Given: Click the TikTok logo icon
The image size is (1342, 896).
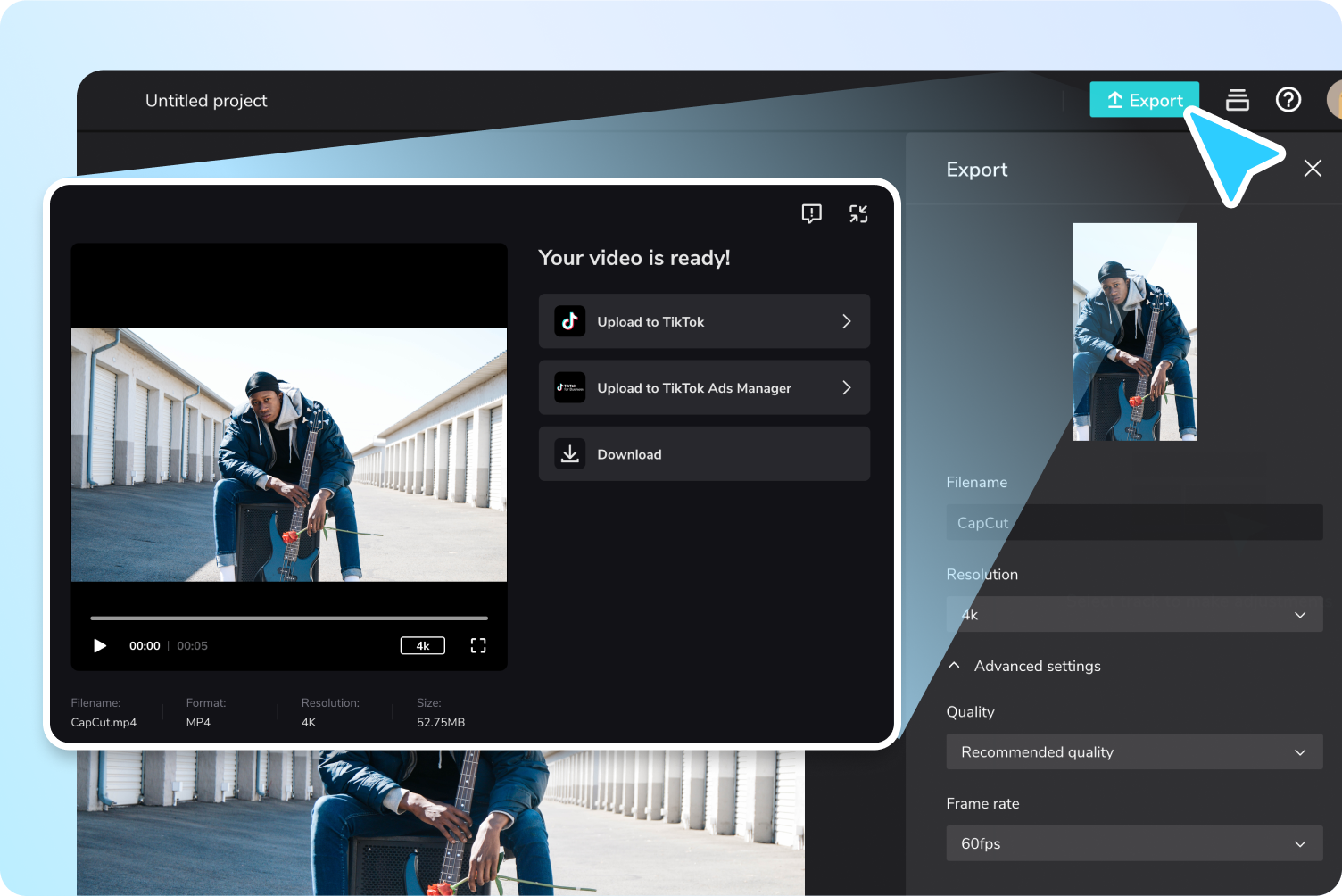Looking at the screenshot, I should pyautogui.click(x=570, y=321).
